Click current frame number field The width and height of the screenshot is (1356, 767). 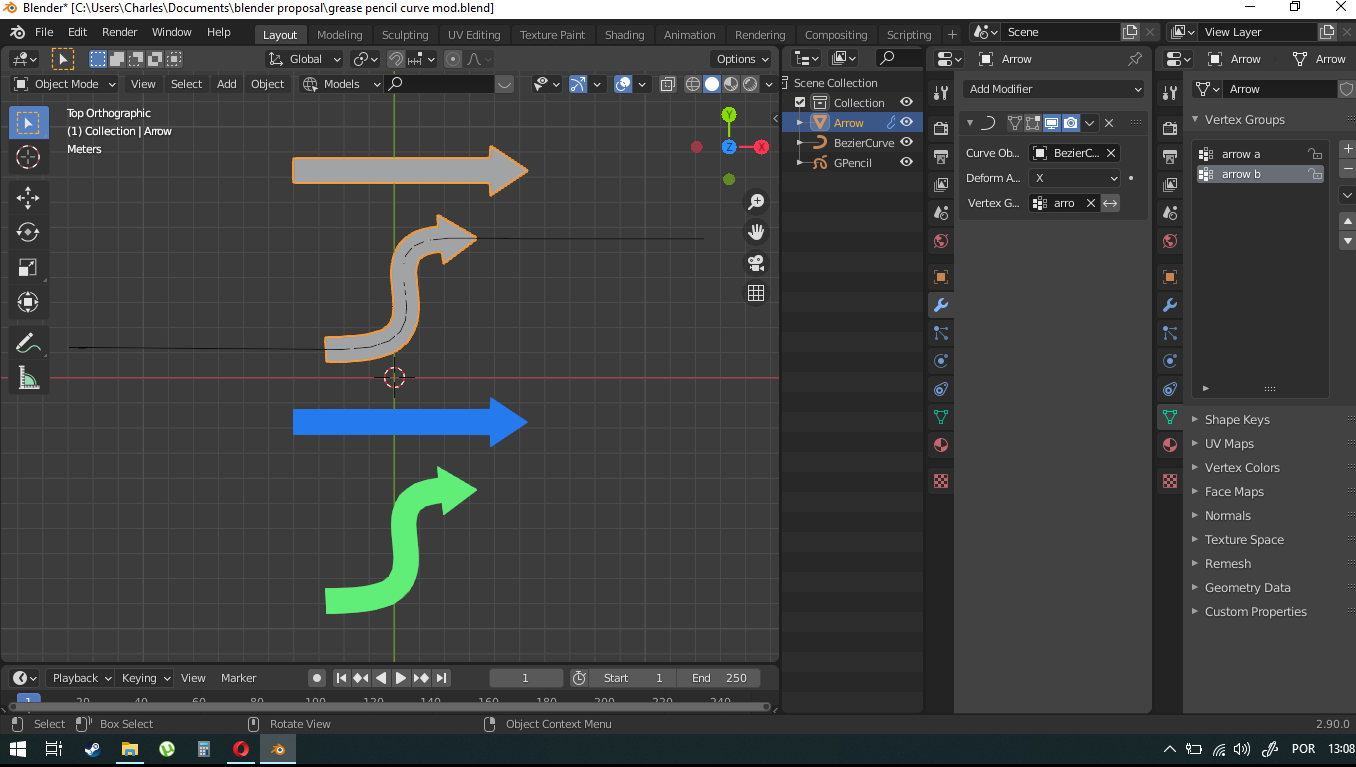(x=526, y=678)
